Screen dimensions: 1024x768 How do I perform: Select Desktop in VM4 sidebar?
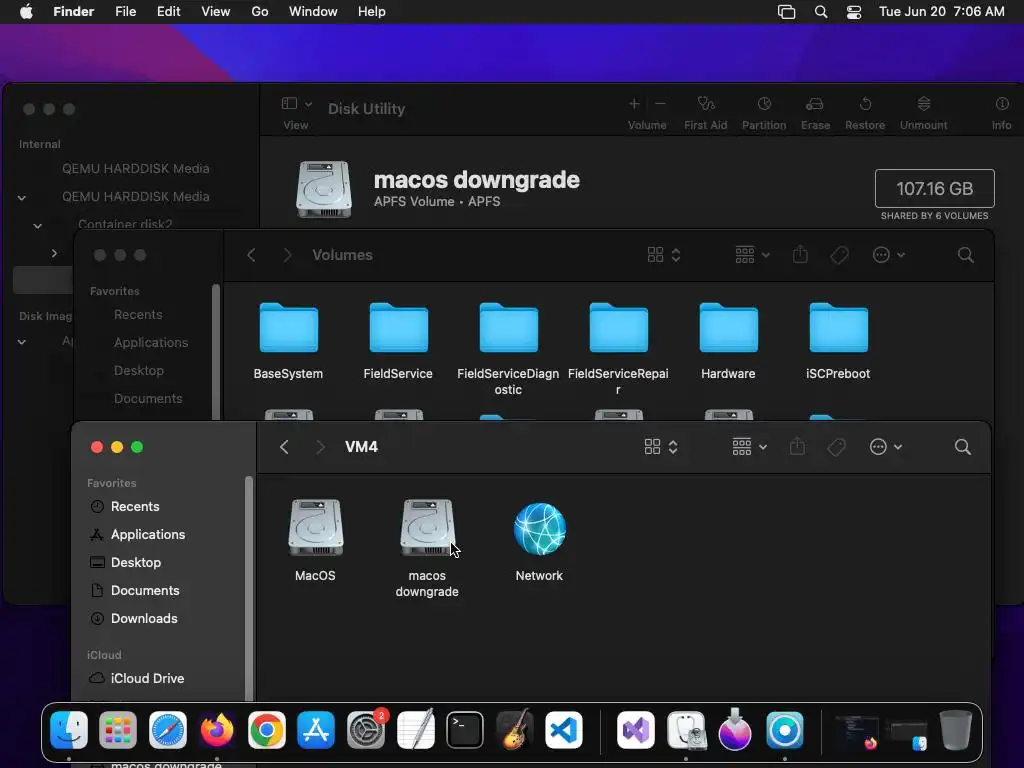136,562
